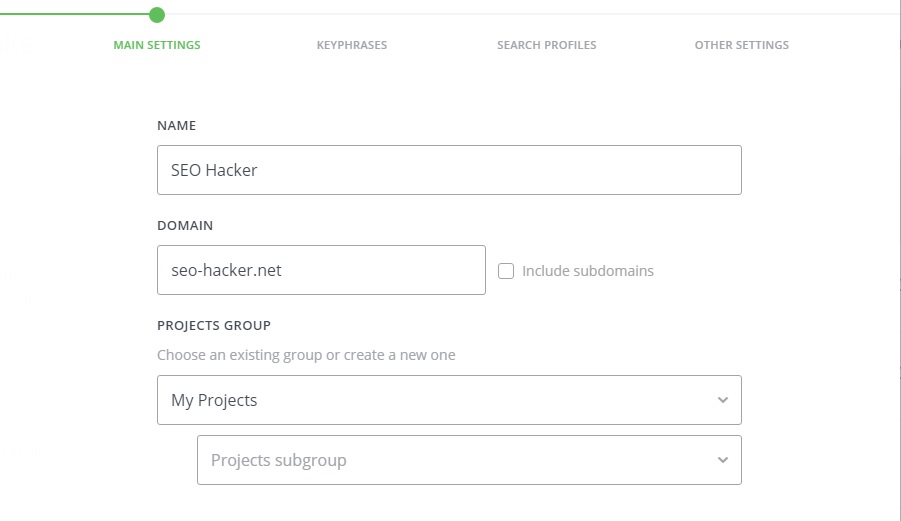Go to the Search Profiles tab
The image size is (901, 521).
tap(546, 45)
